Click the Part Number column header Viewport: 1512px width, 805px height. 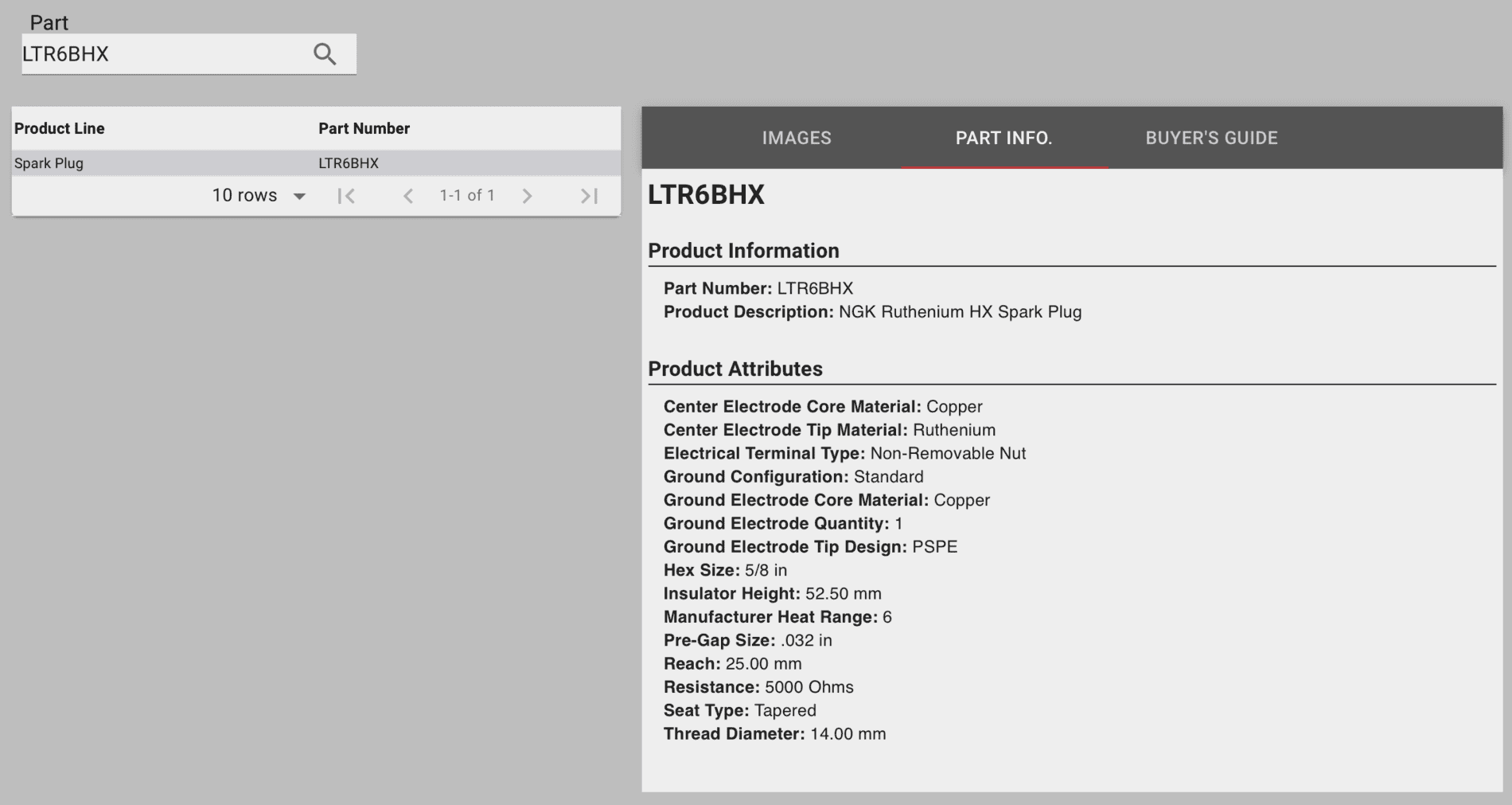pos(364,128)
